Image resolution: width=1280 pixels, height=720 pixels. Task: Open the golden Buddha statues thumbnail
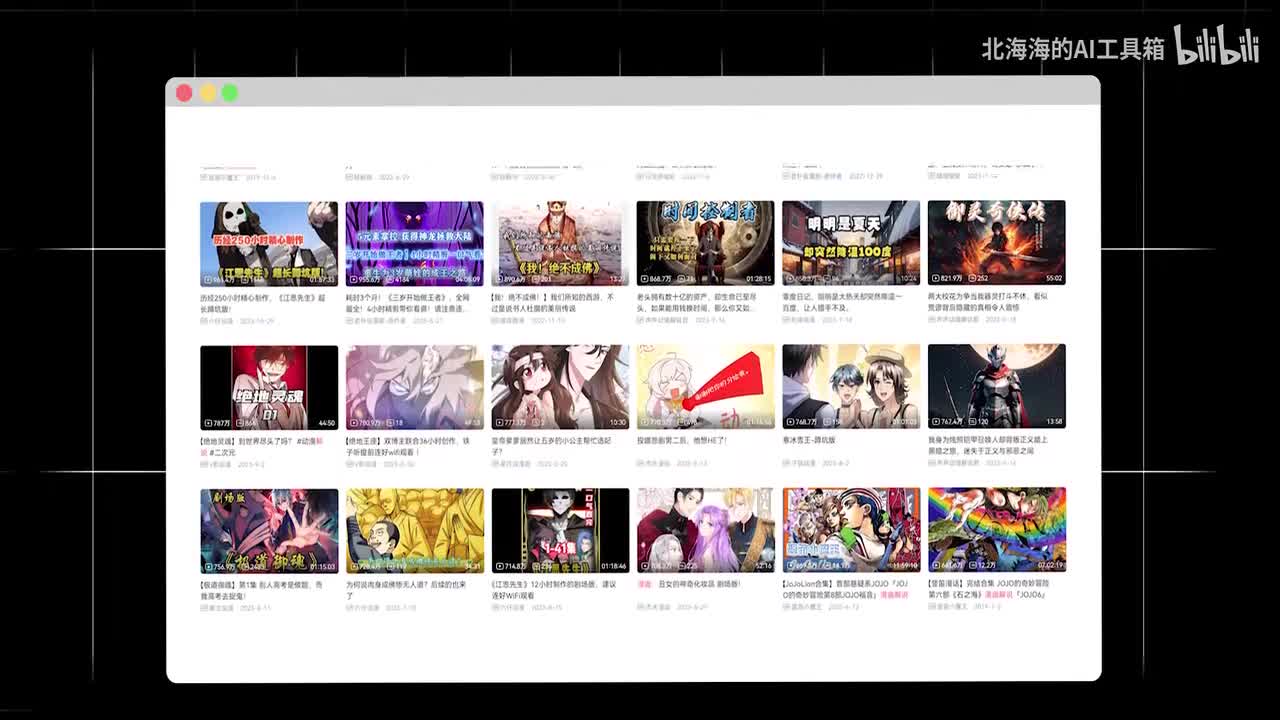414,530
